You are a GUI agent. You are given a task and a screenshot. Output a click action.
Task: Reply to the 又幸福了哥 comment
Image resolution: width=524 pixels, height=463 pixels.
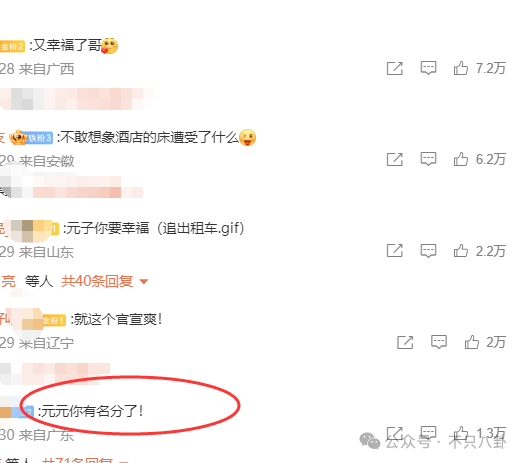[428, 68]
